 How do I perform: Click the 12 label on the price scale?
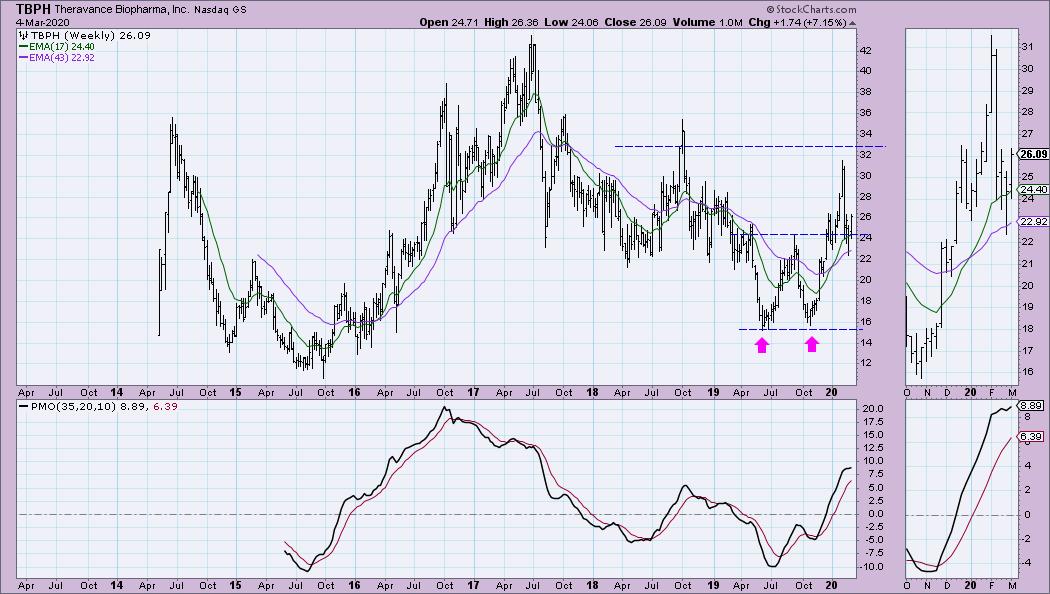[866, 363]
